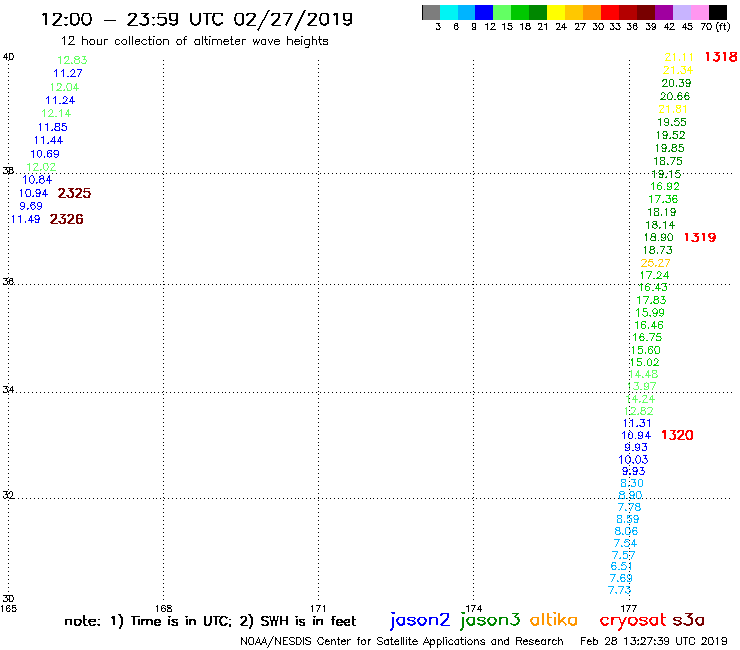Click the wave height value '16.75'

click(x=647, y=338)
